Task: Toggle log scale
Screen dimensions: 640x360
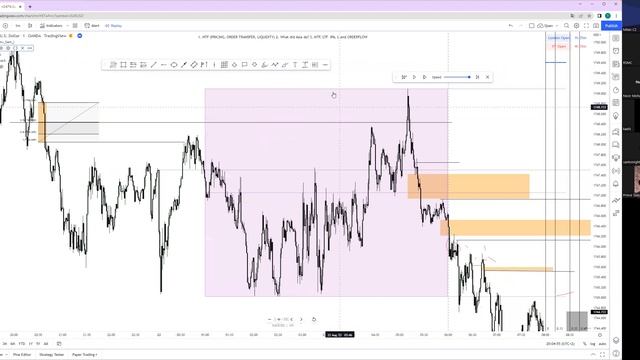Action: [593, 344]
